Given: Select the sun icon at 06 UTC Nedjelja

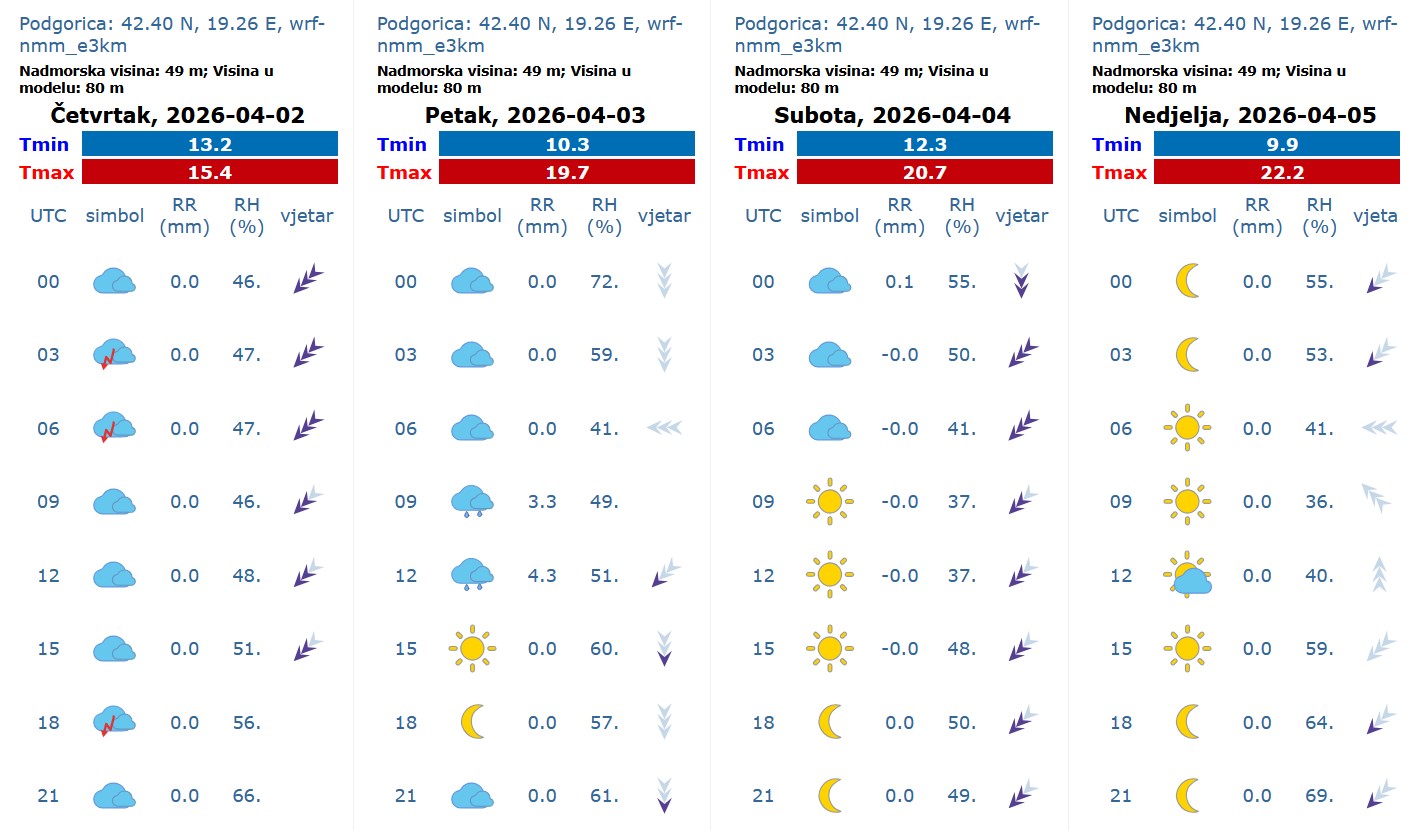Looking at the screenshot, I should pos(1187,429).
